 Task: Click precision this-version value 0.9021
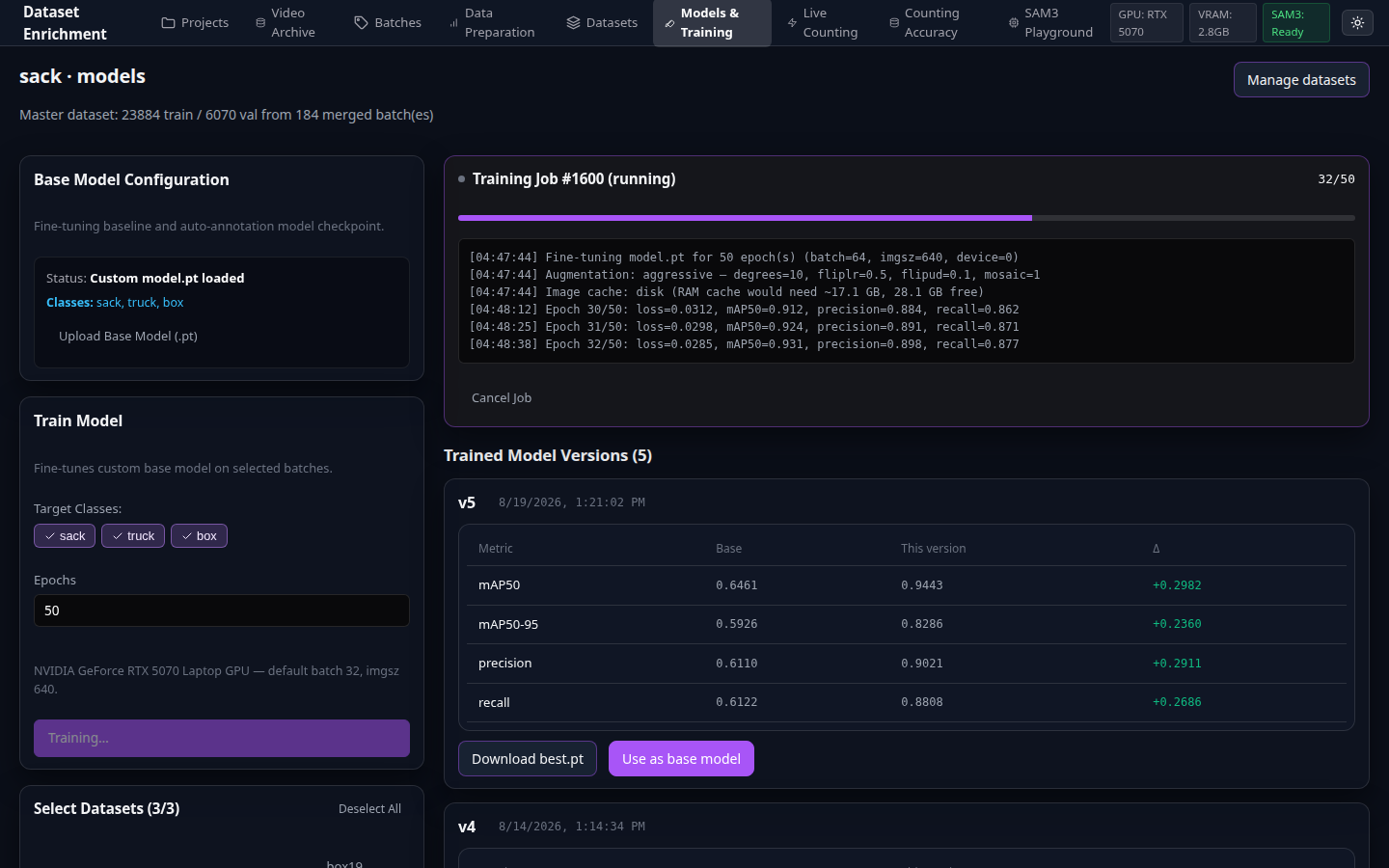(x=922, y=664)
